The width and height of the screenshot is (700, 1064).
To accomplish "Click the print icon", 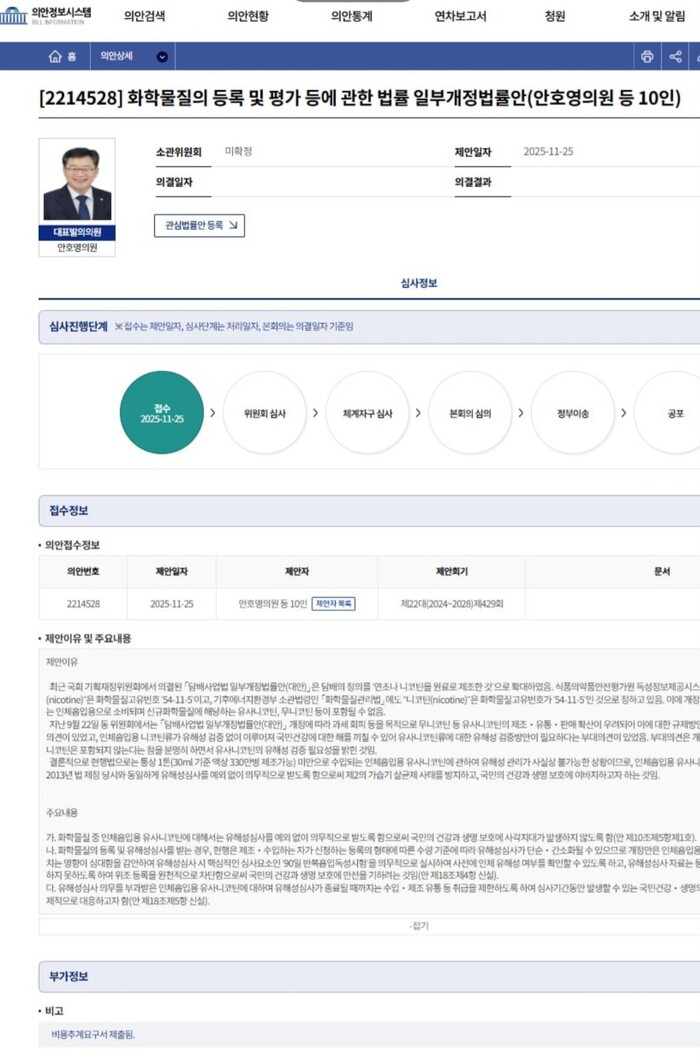I will tap(647, 57).
